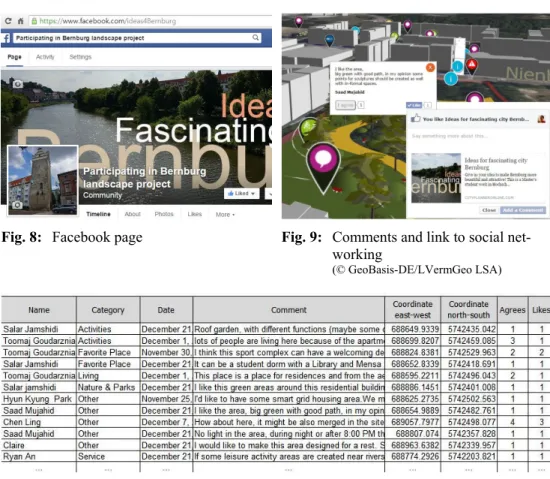The image size is (550, 479).
Task: Click the user avatar in share dialog
Action: tap(541, 119)
